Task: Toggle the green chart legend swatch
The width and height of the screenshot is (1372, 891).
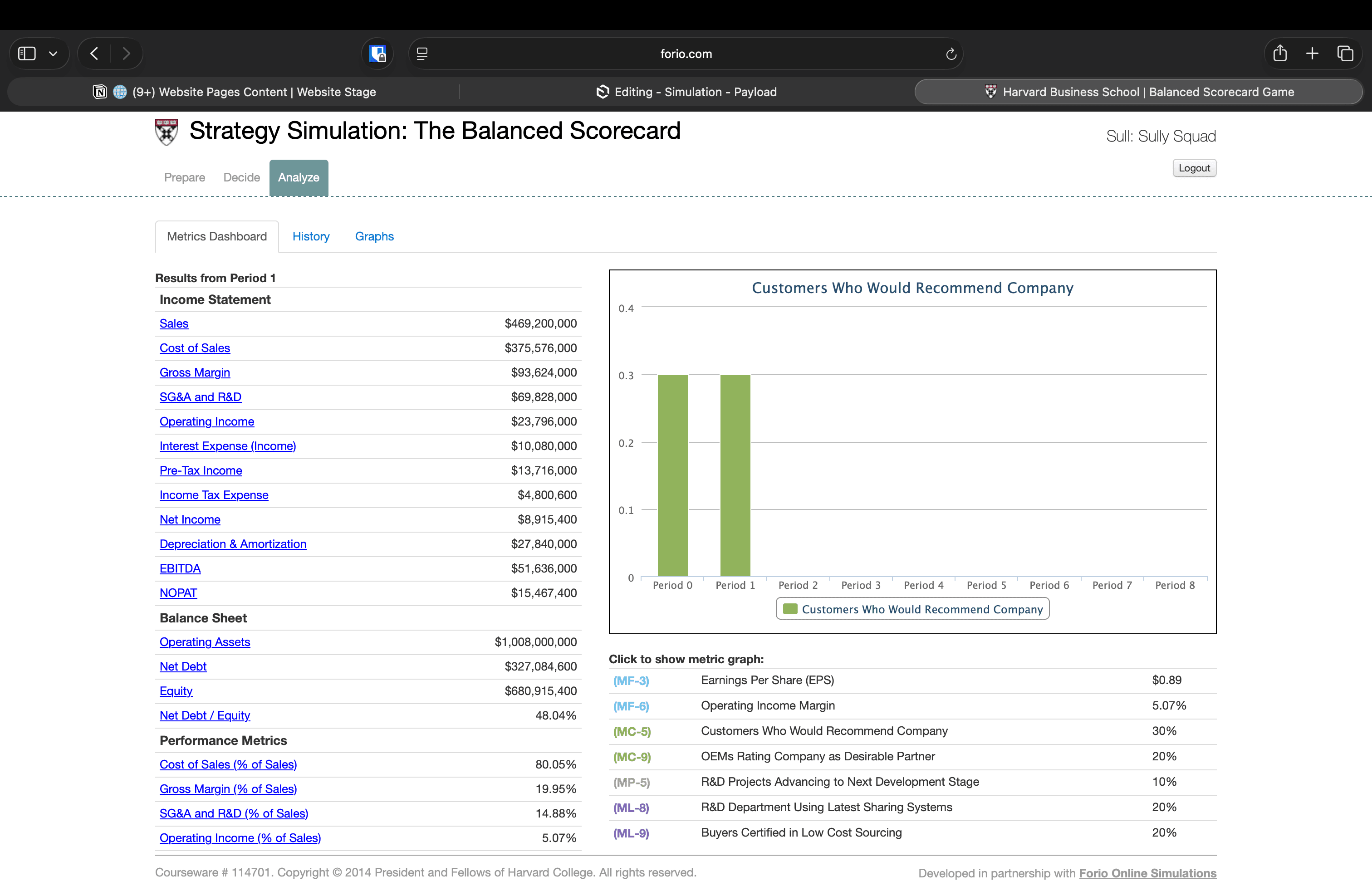Action: (790, 609)
